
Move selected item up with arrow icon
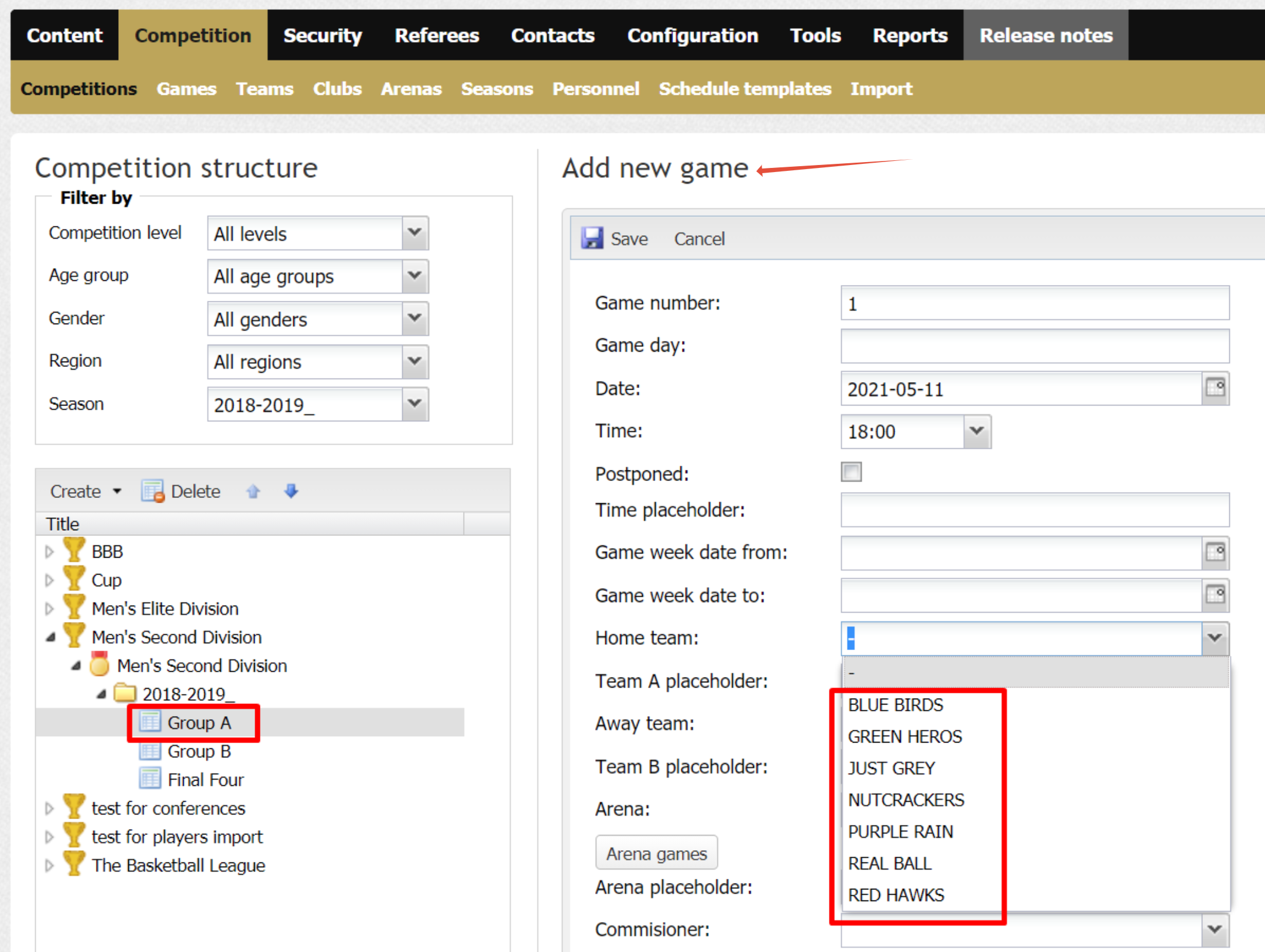[253, 492]
